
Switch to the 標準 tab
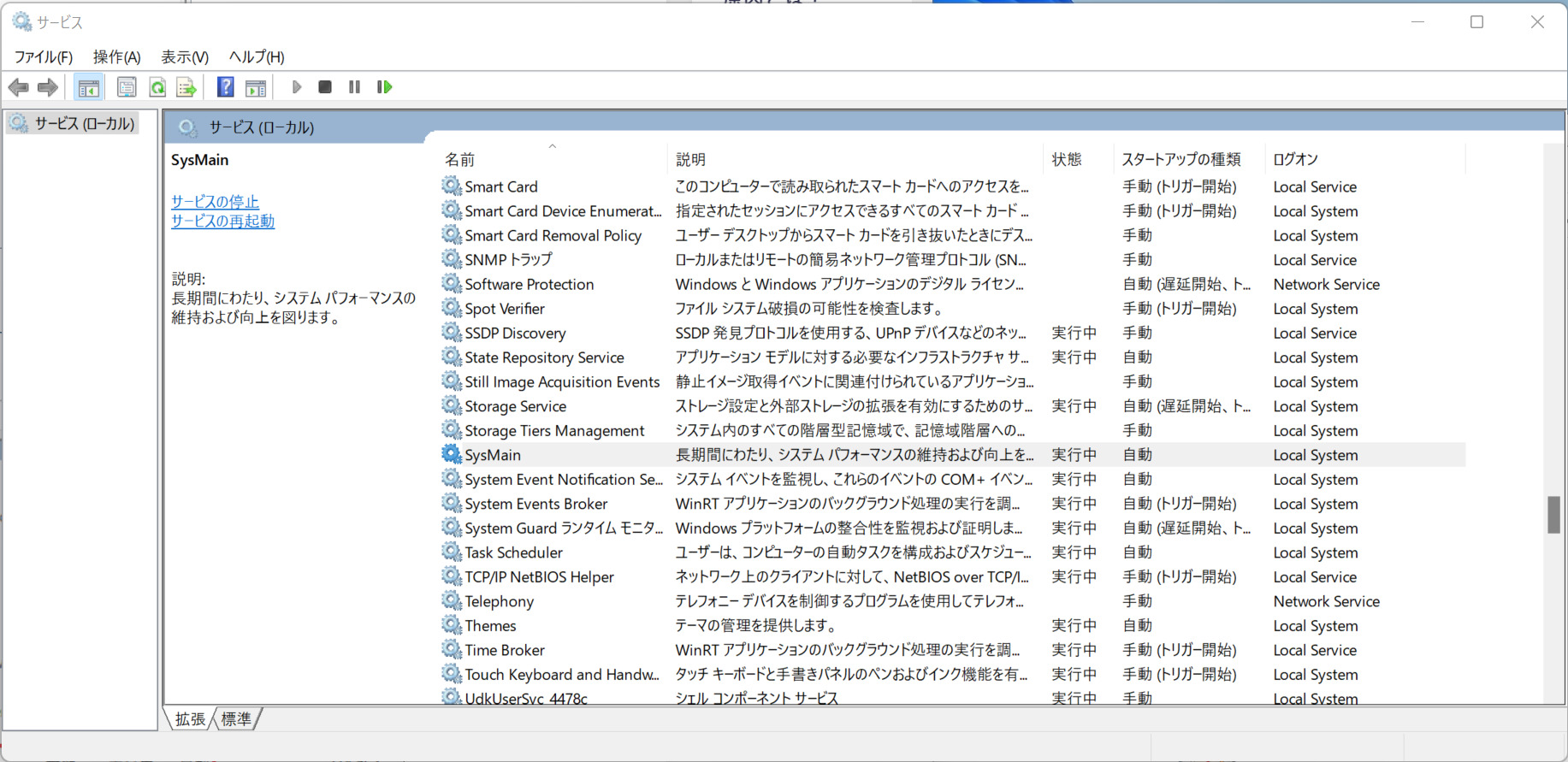(236, 719)
